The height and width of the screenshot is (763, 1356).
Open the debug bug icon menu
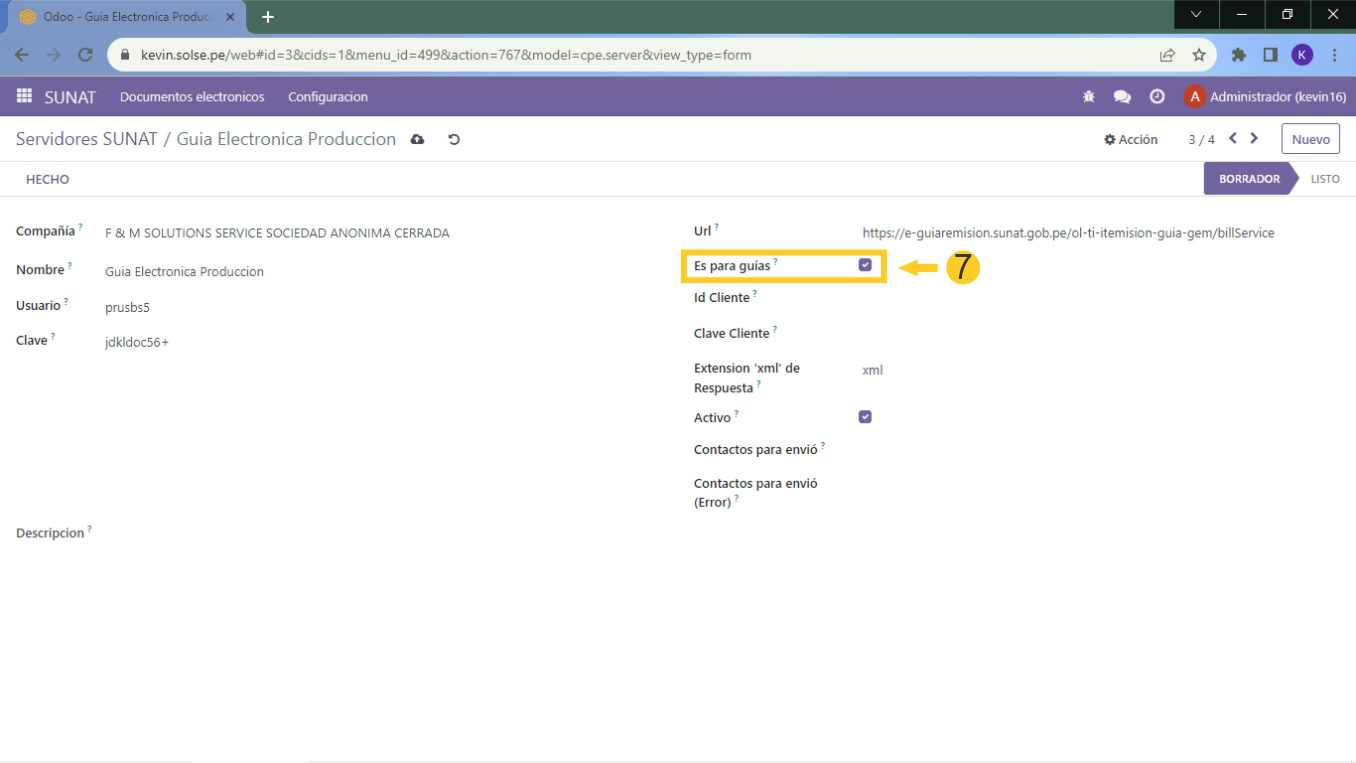[1089, 97]
